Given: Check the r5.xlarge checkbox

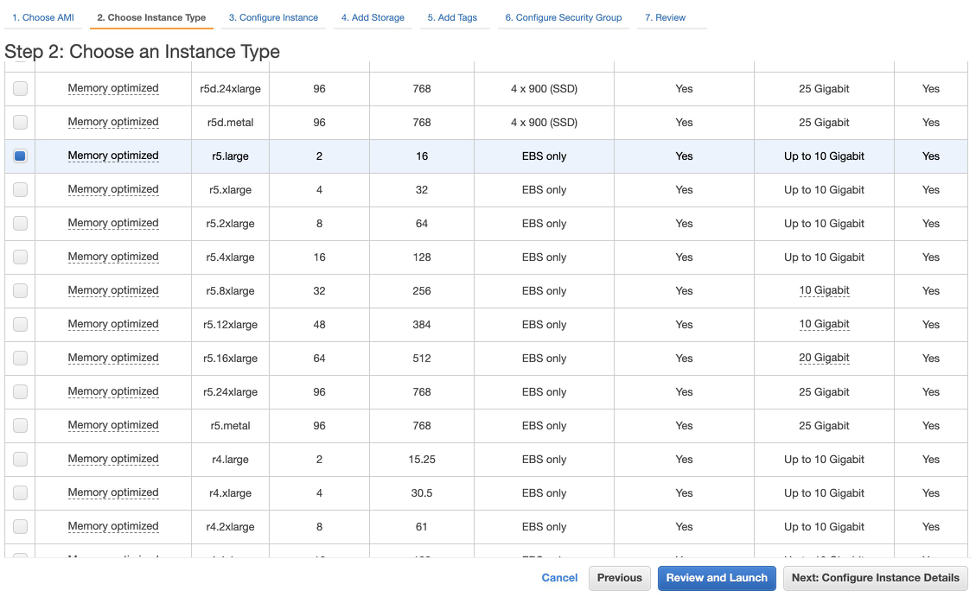Looking at the screenshot, I should point(19,190).
